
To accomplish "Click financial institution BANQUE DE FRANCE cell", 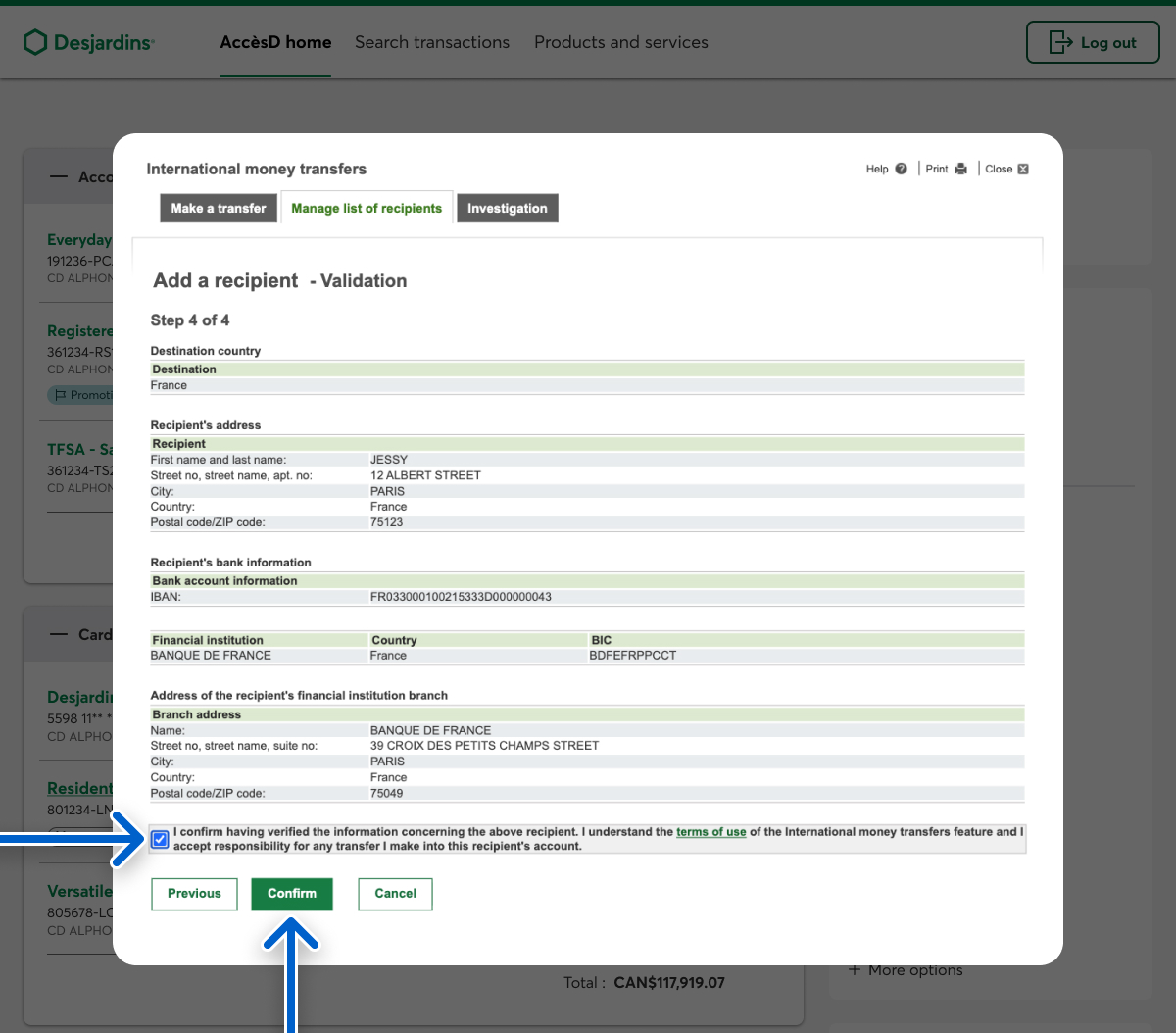I will [x=211, y=656].
